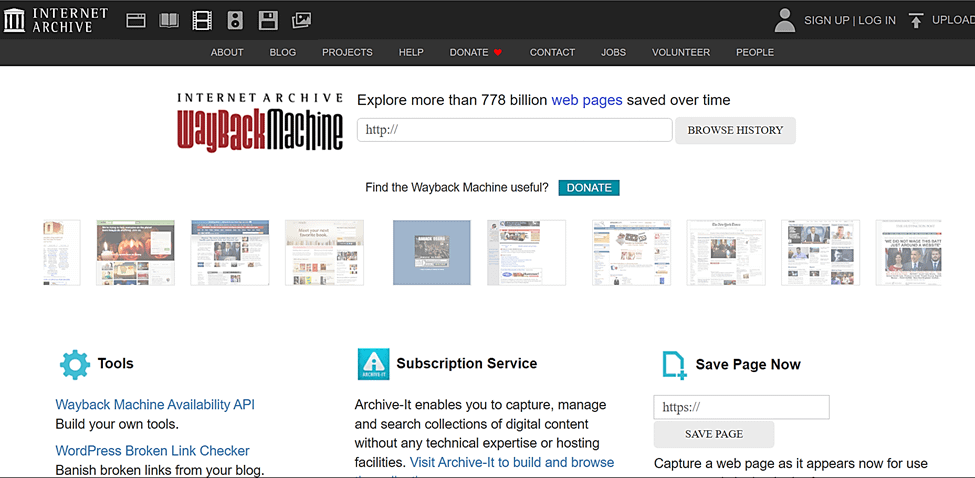The height and width of the screenshot is (478, 975).
Task: Click the red heart beside Donate
Action: pos(497,53)
